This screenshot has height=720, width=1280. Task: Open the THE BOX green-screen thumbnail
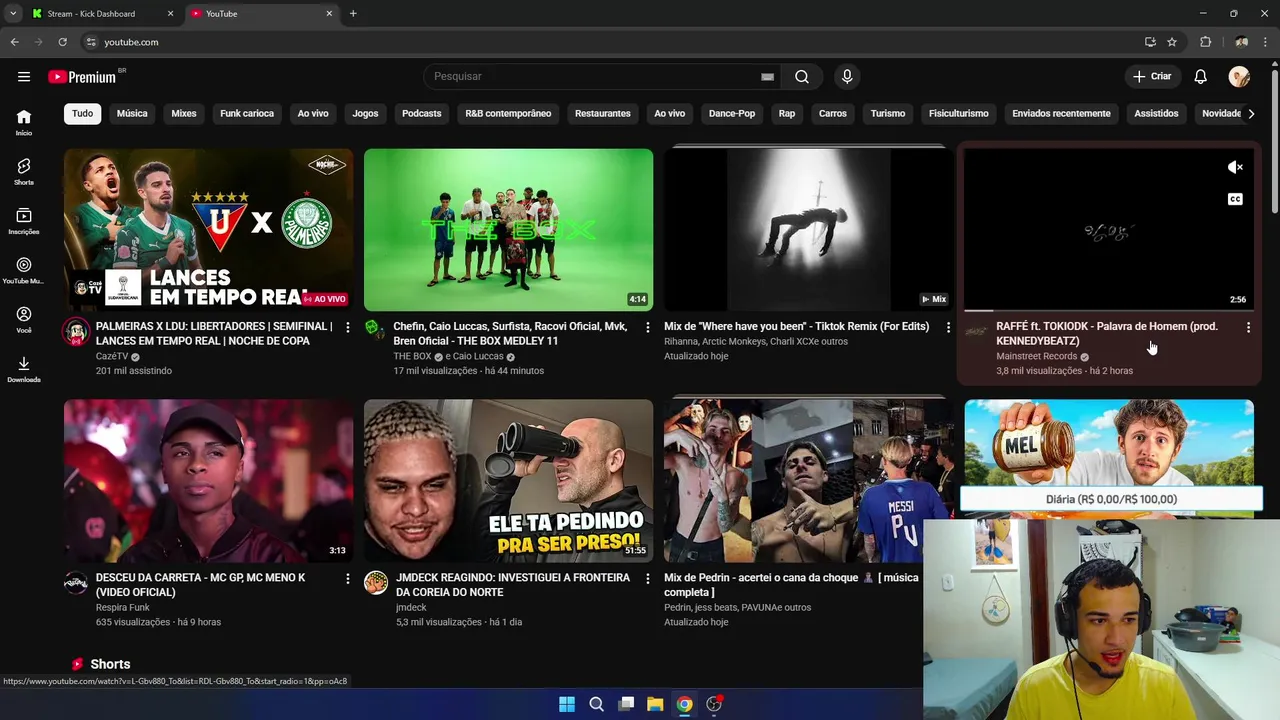tap(508, 230)
